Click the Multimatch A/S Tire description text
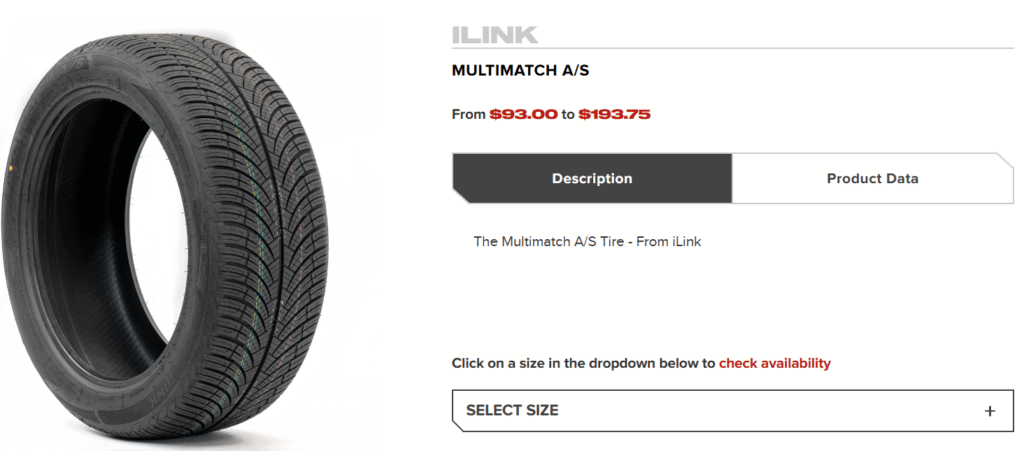The width and height of the screenshot is (1024, 451). [587, 241]
